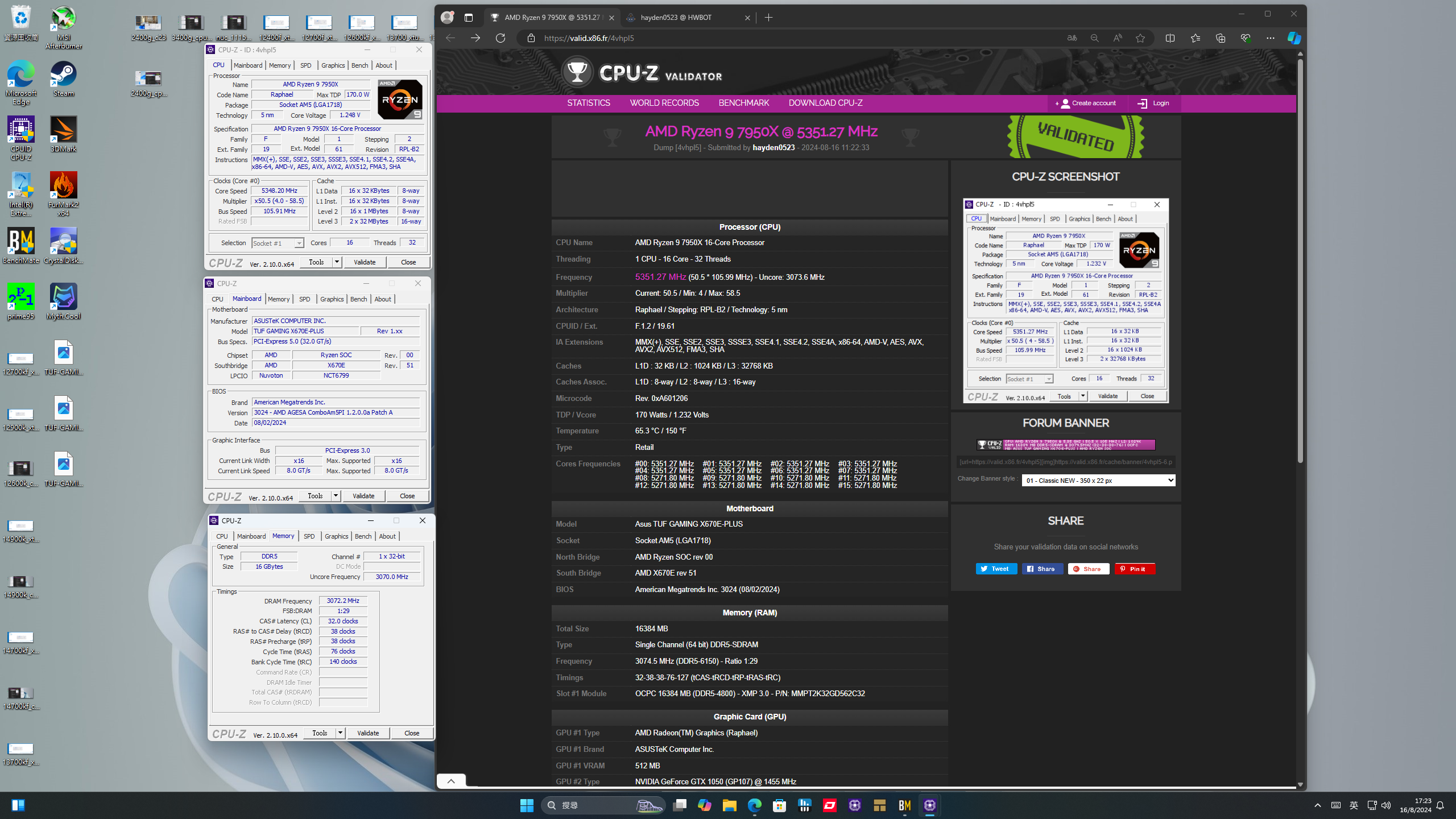Click the Edge profile avatar

click(x=448, y=18)
